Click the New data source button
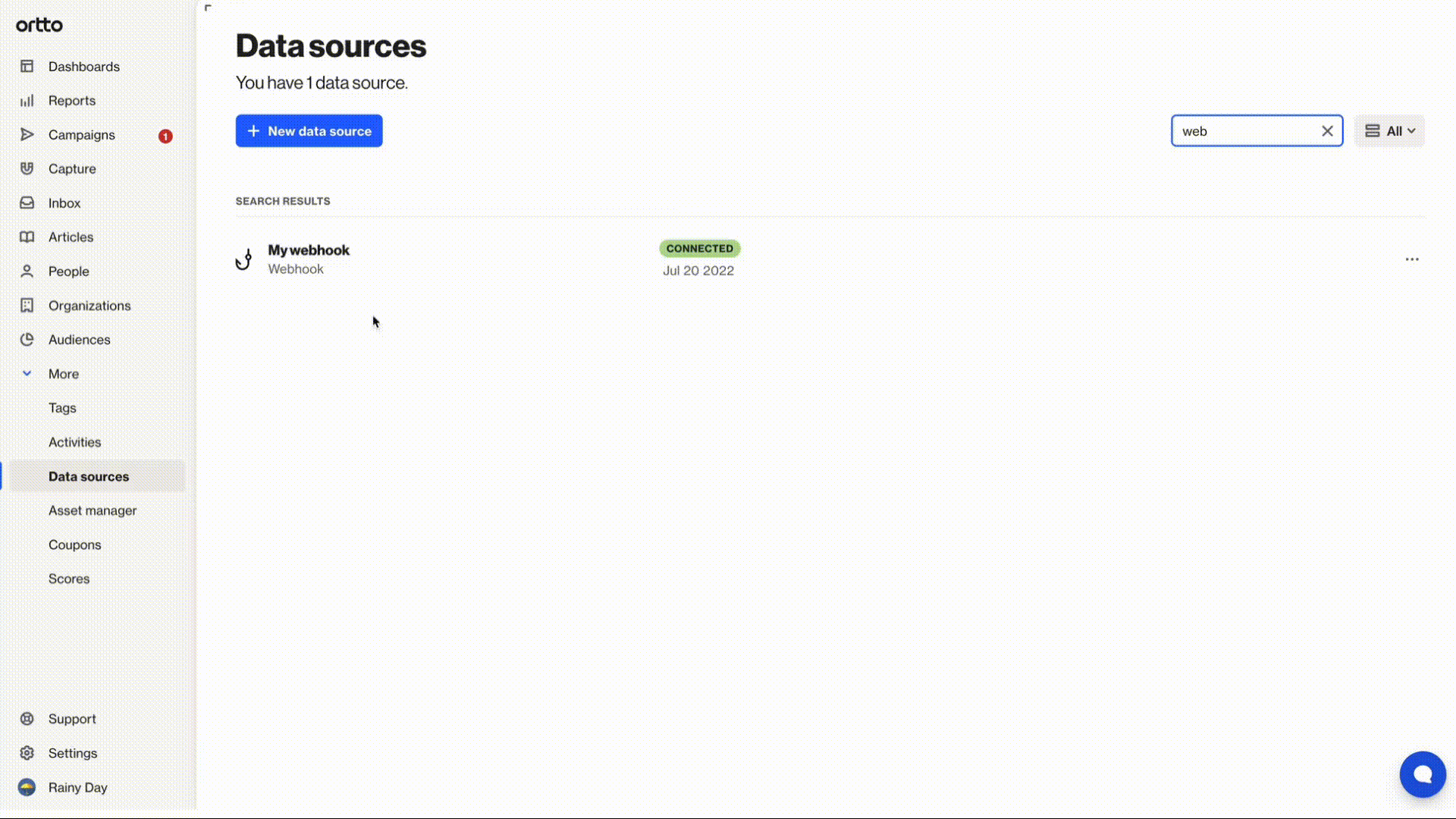Viewport: 1456px width, 819px height. point(309,130)
